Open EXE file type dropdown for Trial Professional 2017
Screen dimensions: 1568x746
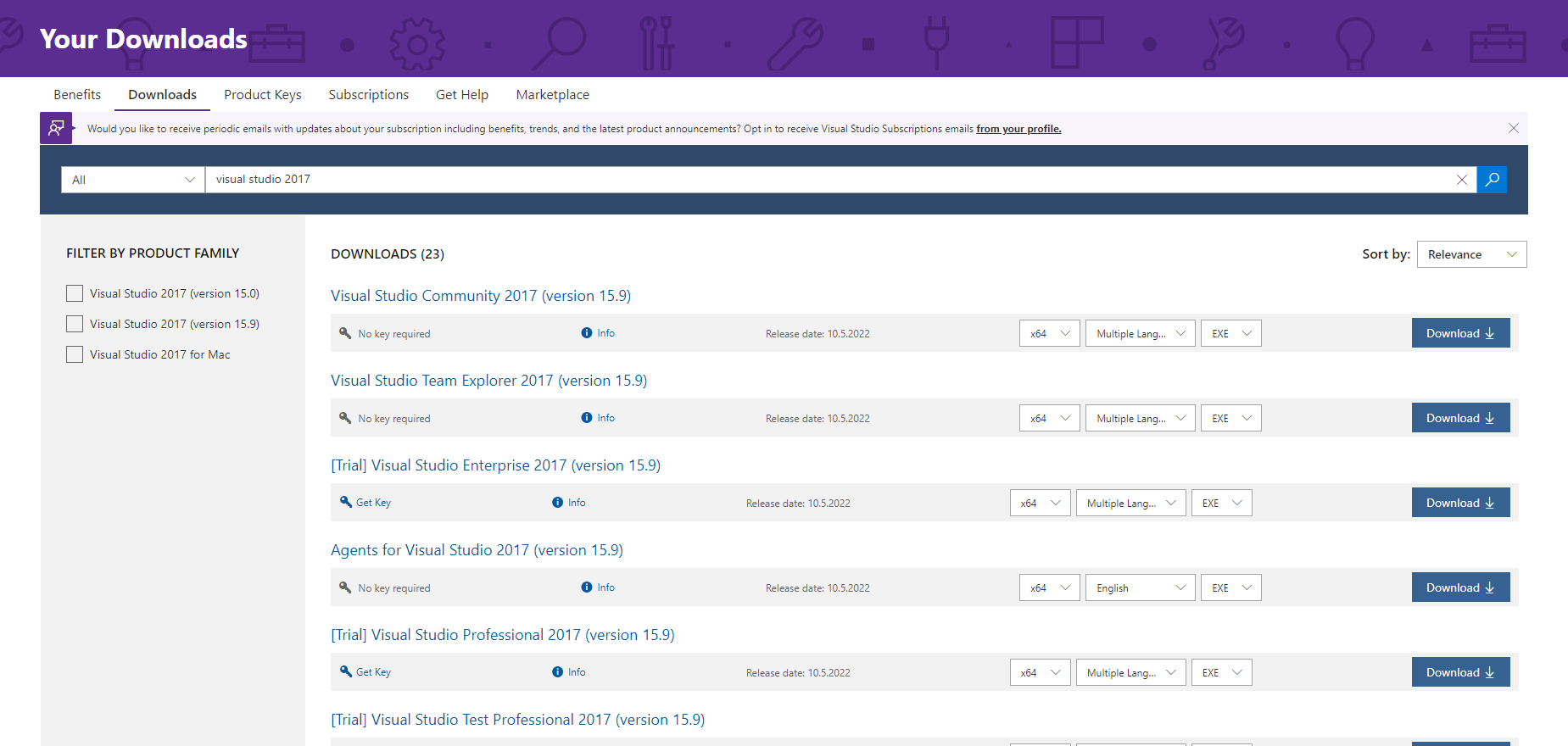point(1222,672)
